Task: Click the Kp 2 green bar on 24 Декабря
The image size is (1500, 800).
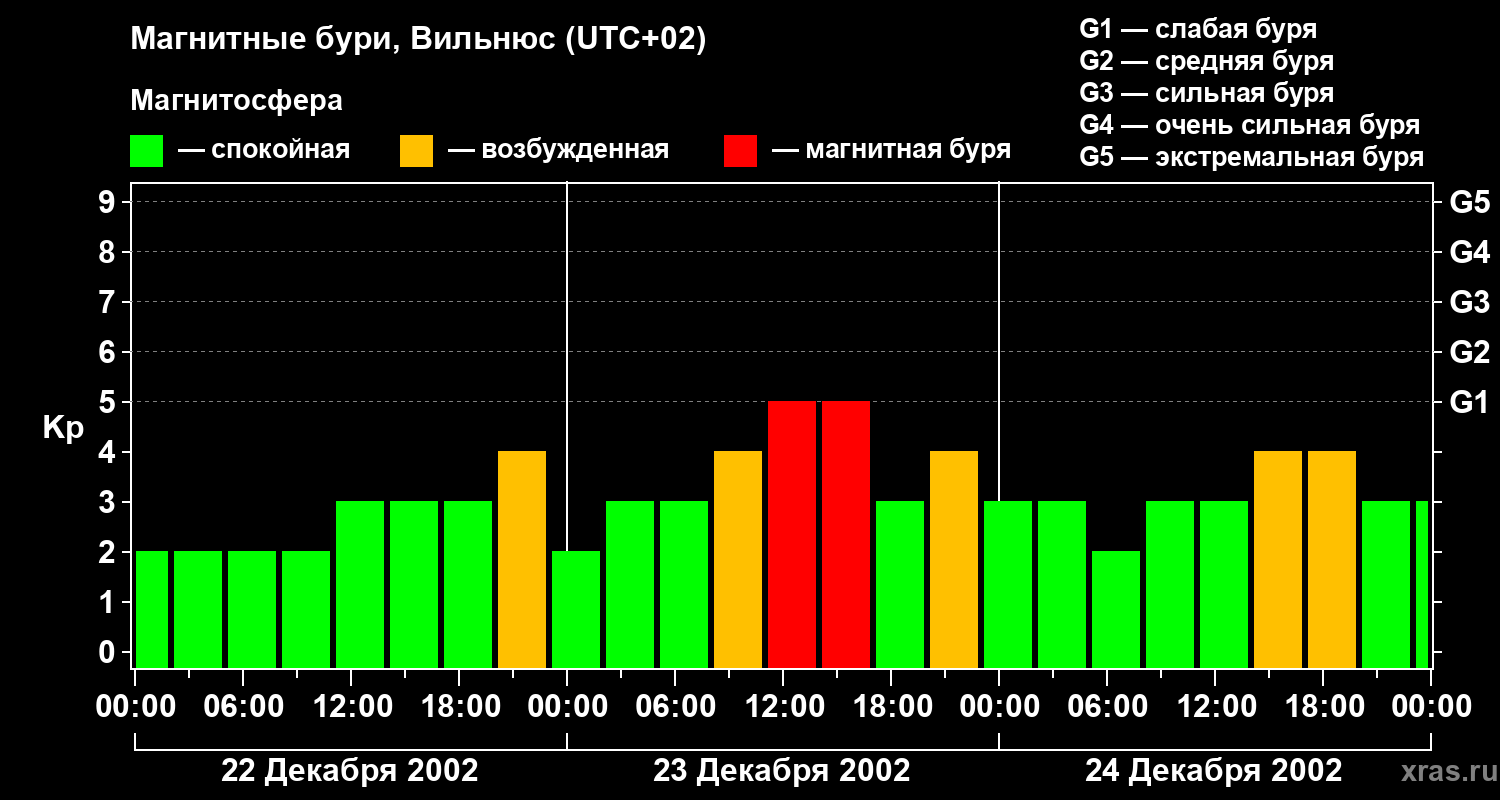Action: [1116, 609]
